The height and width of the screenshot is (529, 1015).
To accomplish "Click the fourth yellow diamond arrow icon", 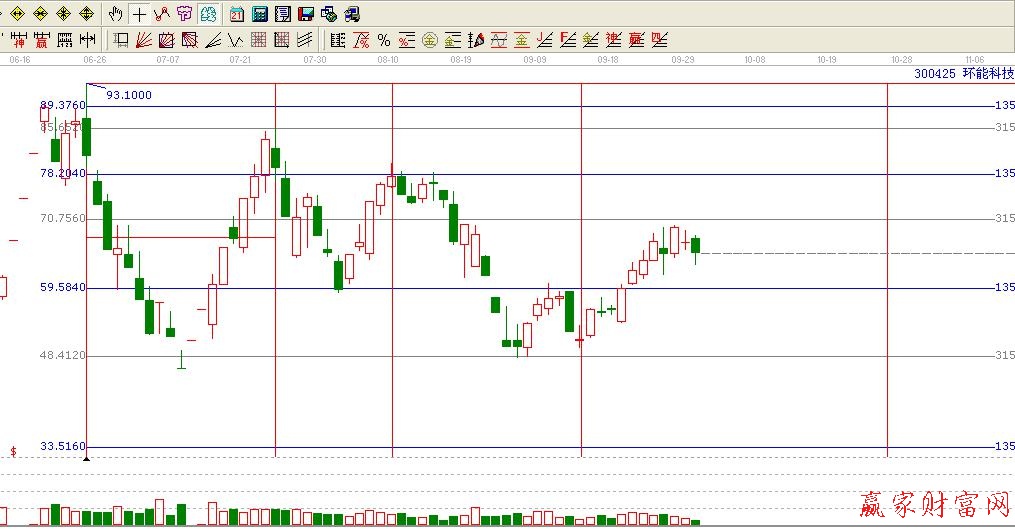I will coord(86,14).
